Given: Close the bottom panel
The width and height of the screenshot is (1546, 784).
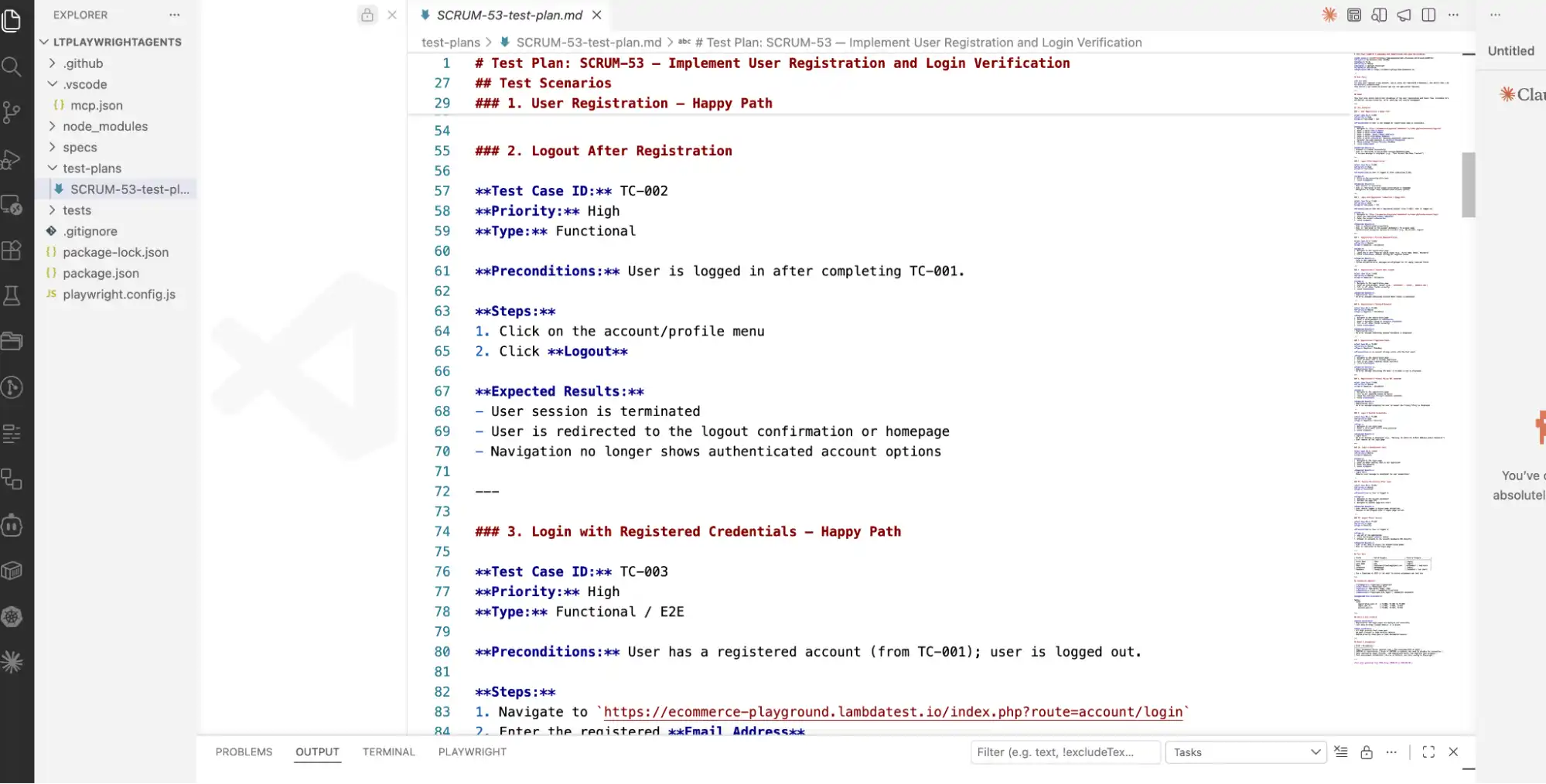Looking at the screenshot, I should pyautogui.click(x=1453, y=752).
